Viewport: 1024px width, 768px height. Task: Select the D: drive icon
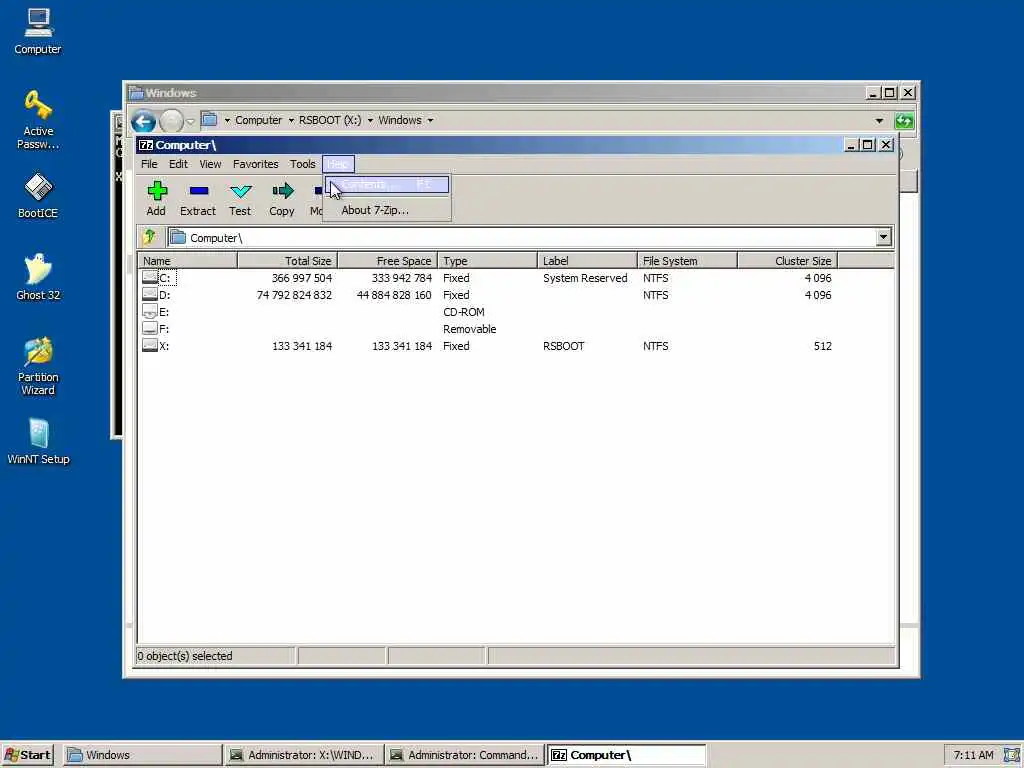point(150,295)
